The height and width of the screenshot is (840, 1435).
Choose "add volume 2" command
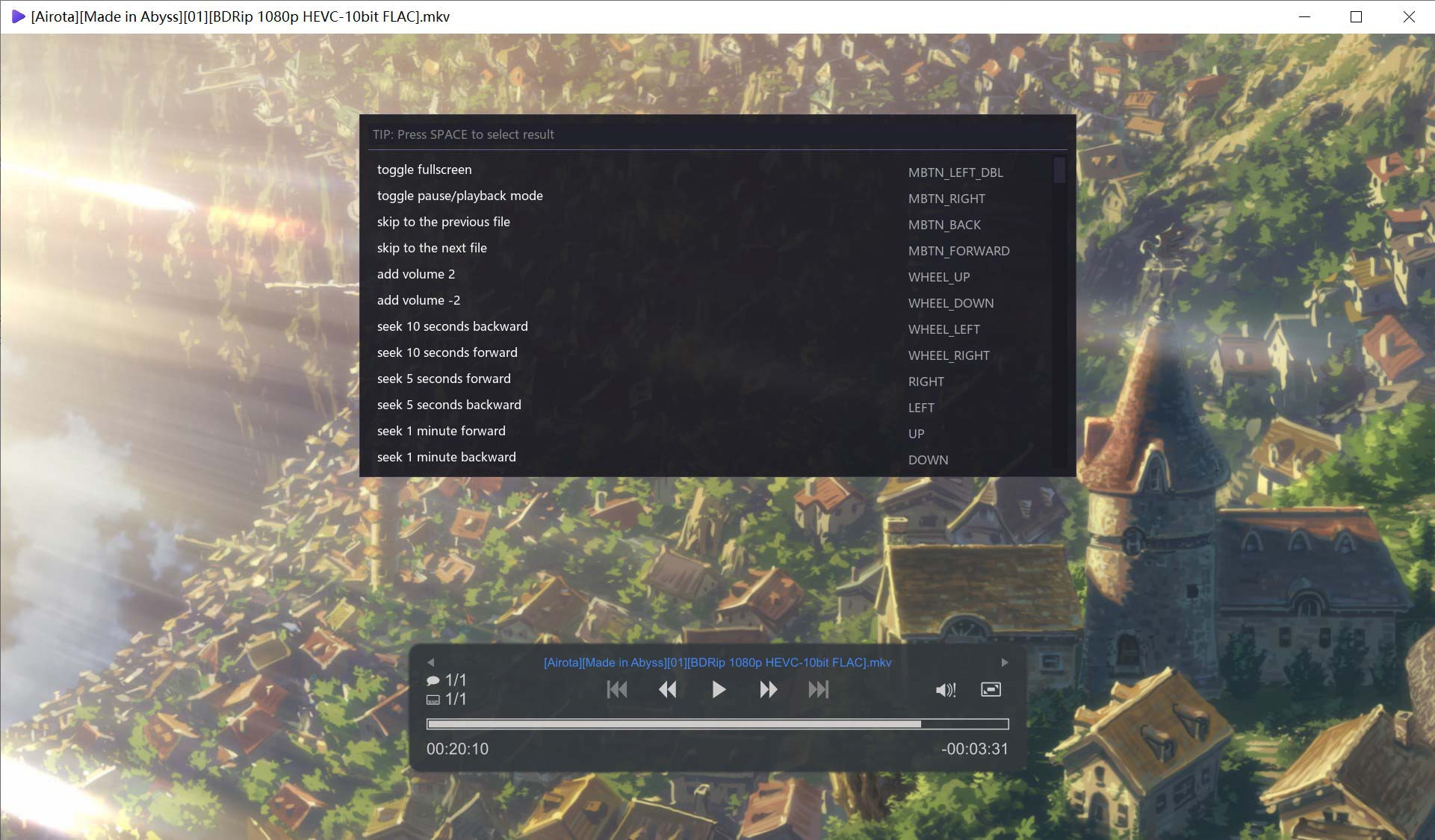(416, 274)
